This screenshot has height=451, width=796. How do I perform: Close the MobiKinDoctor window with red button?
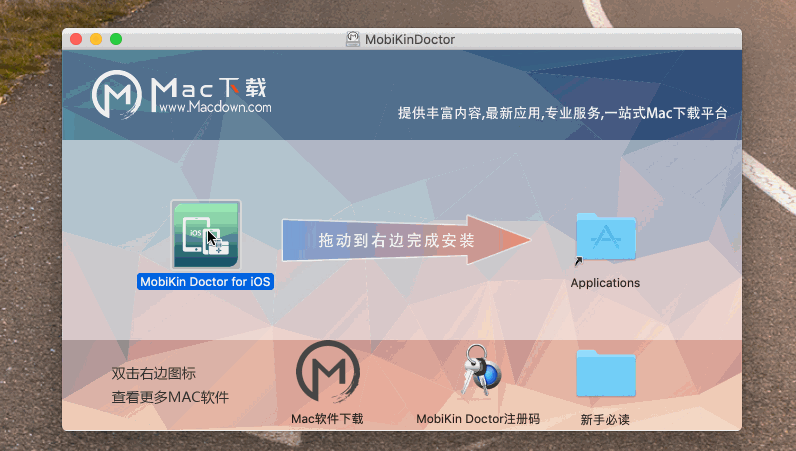76,39
